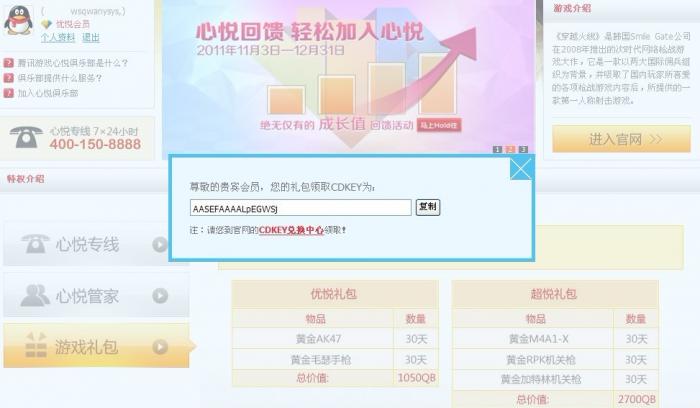Open the CDKEY兑换中心 link
This screenshot has height=408, width=700.
coord(291,230)
